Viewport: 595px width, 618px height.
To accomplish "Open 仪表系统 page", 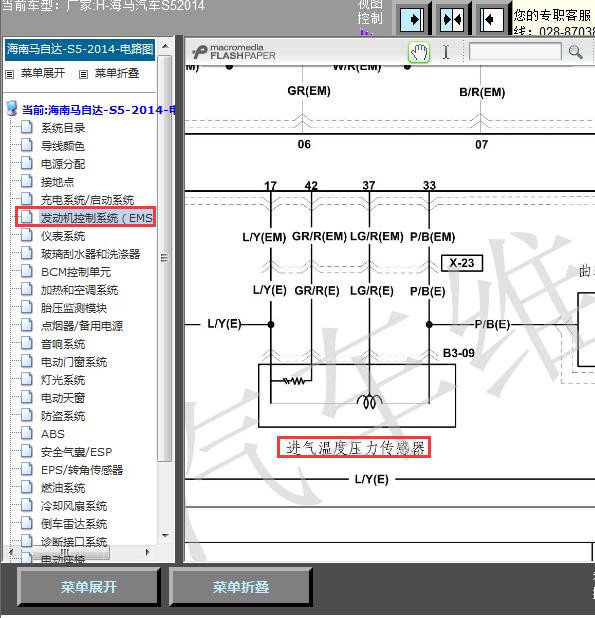I will click(x=63, y=236).
